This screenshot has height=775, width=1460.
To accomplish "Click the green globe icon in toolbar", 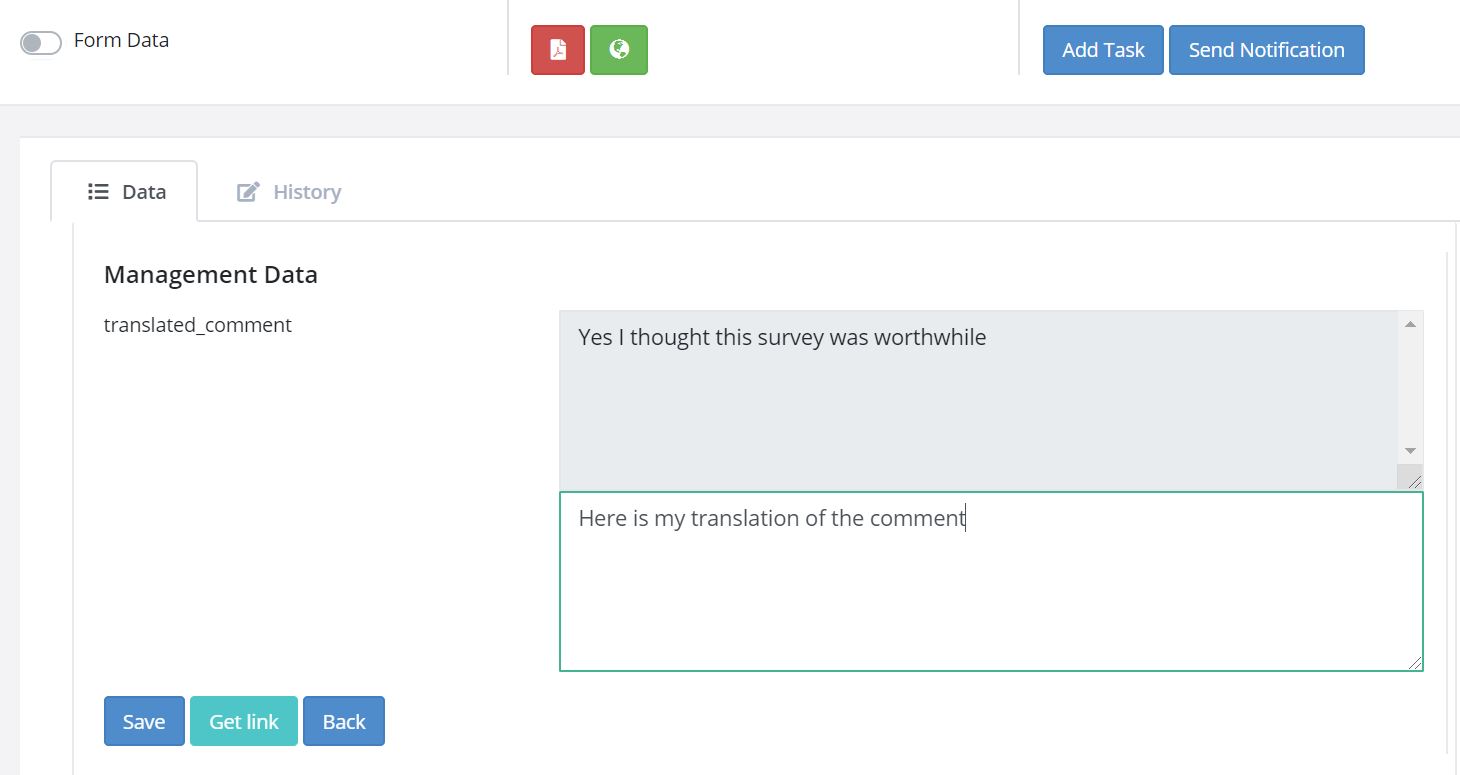I will coord(618,48).
